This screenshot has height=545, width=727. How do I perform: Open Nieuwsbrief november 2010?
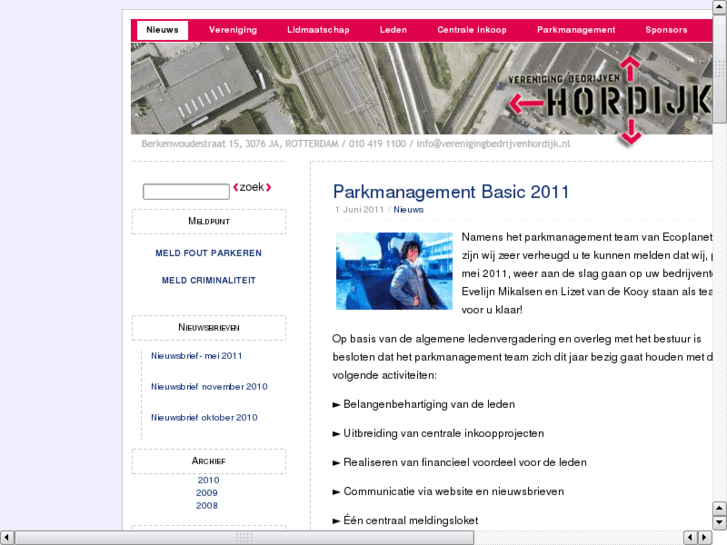pyautogui.click(x=209, y=387)
